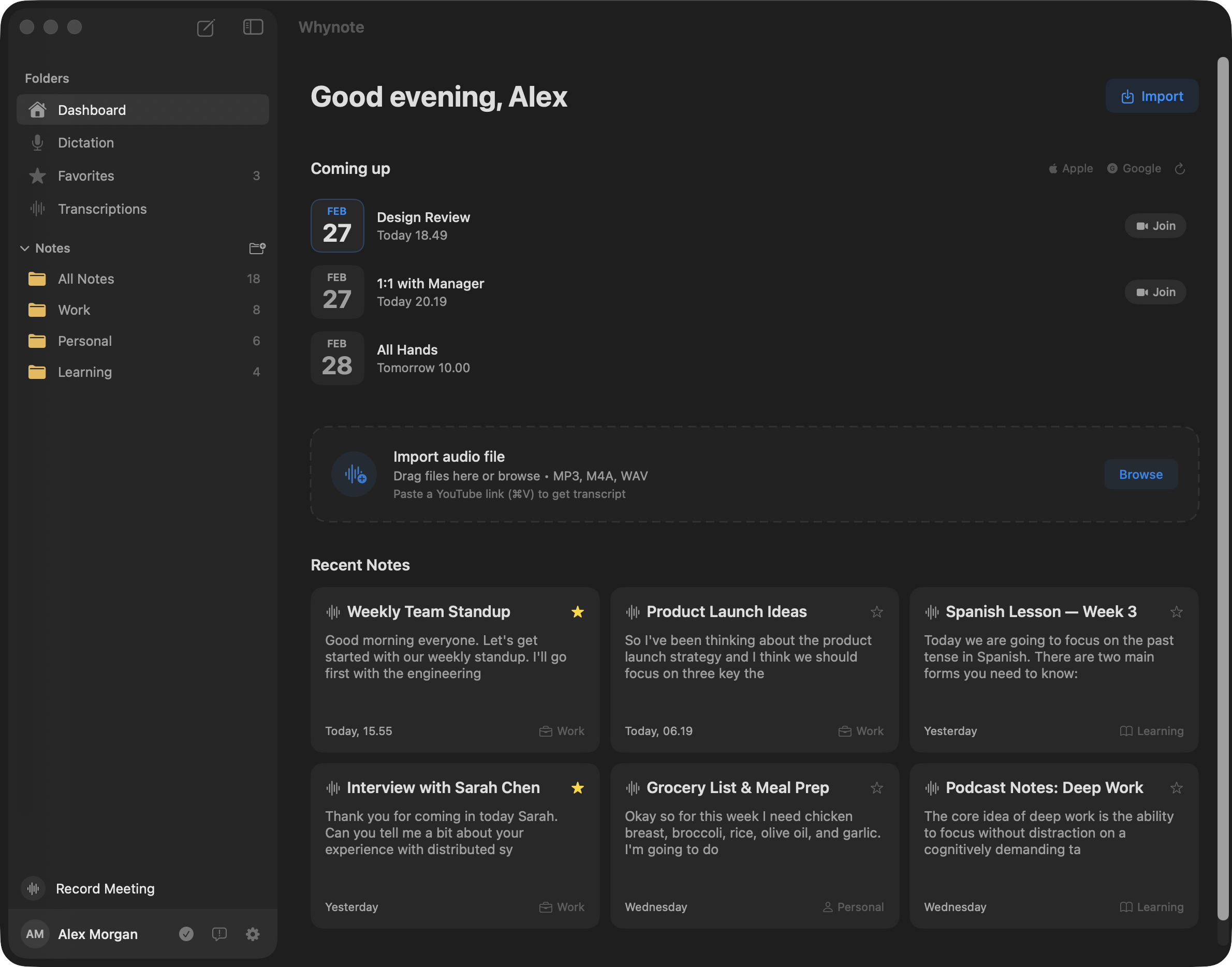This screenshot has height=967, width=1232.
Task: Browse for an audio file to import
Action: point(1140,475)
